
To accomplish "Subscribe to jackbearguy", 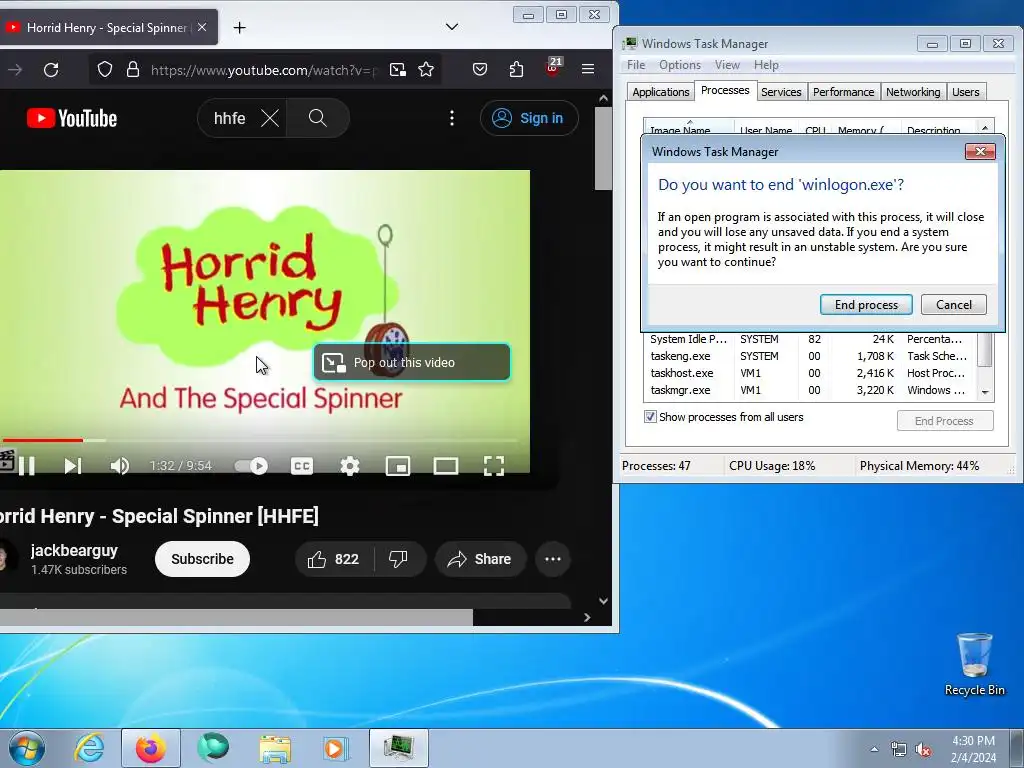I will coord(202,559).
